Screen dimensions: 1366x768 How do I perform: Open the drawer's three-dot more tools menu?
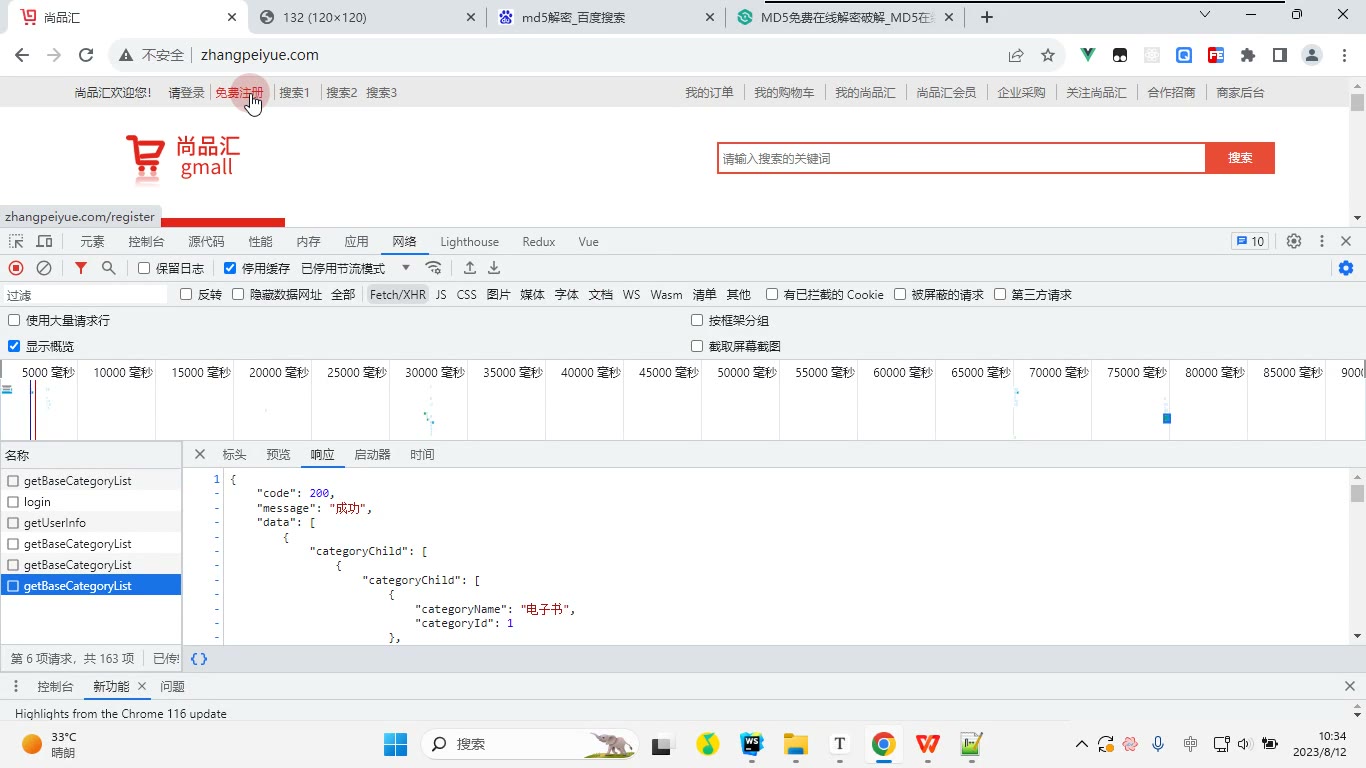[x=16, y=686]
